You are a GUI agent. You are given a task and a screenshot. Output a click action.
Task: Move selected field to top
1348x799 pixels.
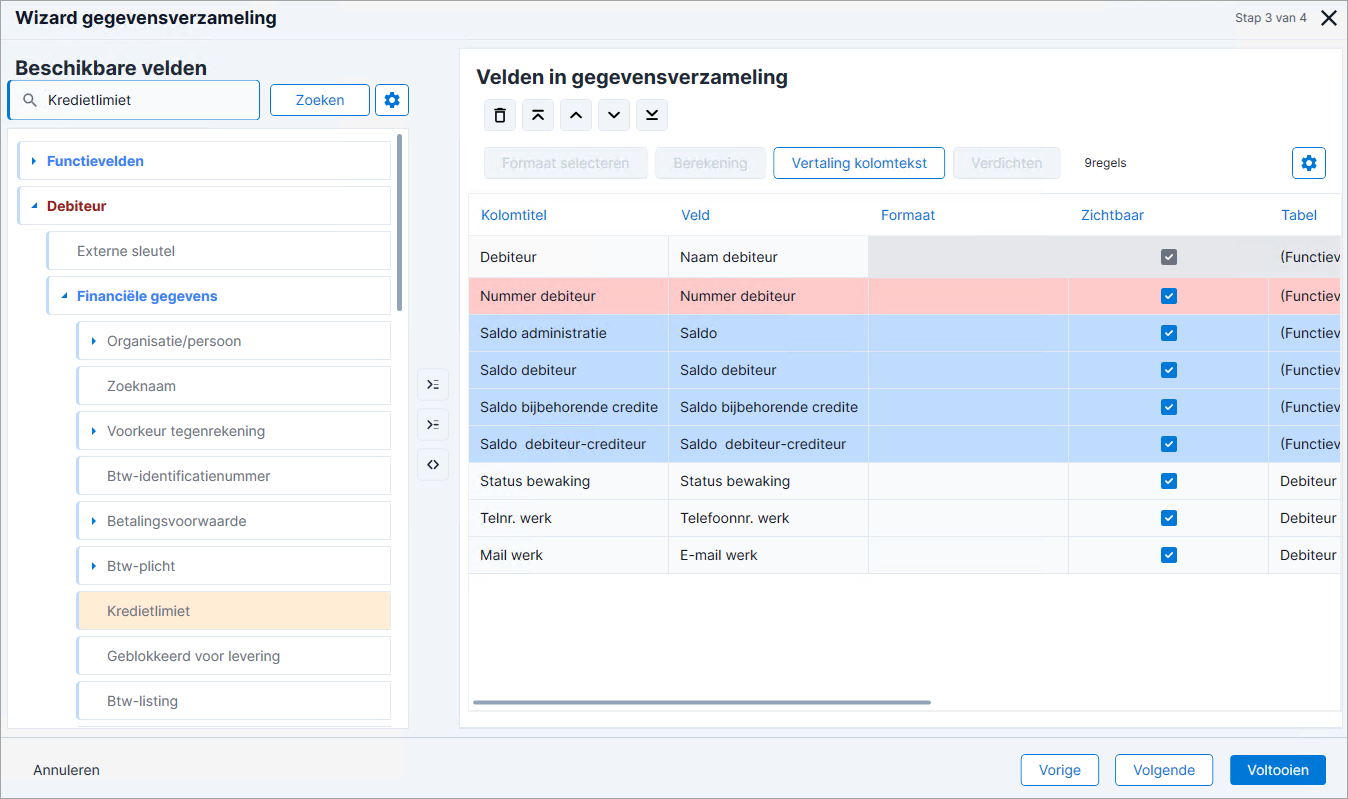[538, 115]
